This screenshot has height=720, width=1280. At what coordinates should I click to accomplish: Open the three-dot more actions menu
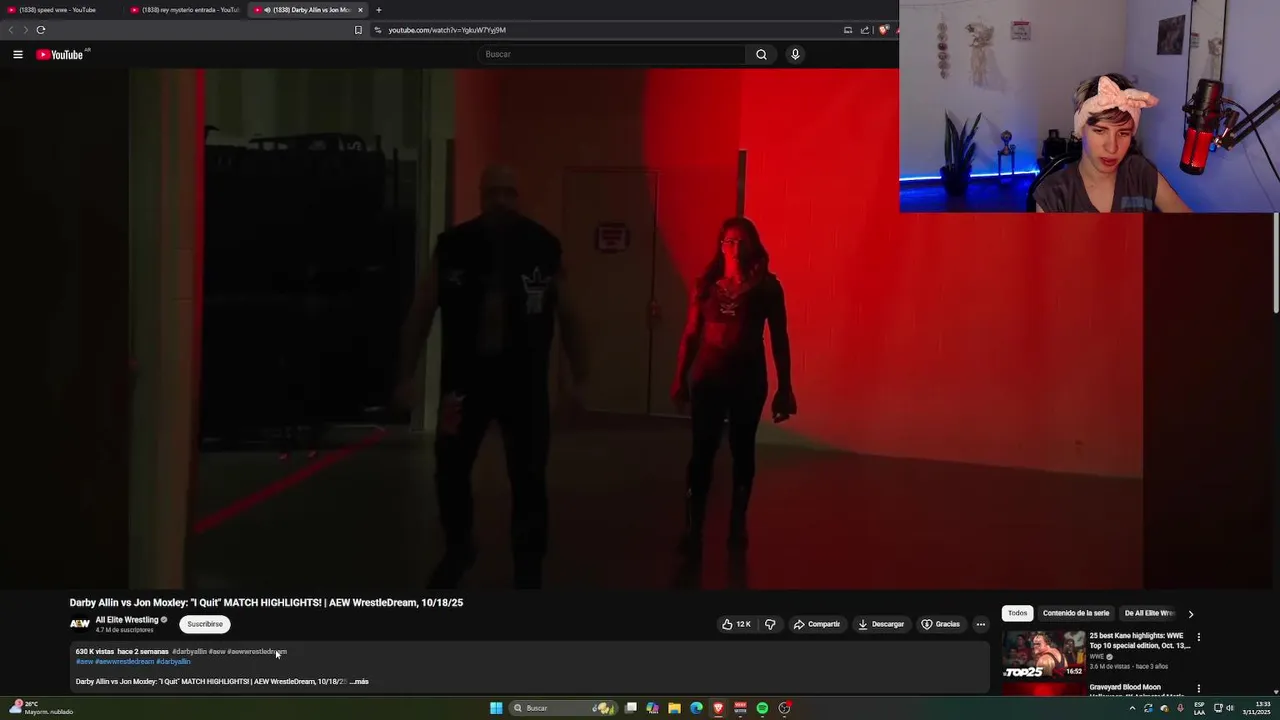981,624
